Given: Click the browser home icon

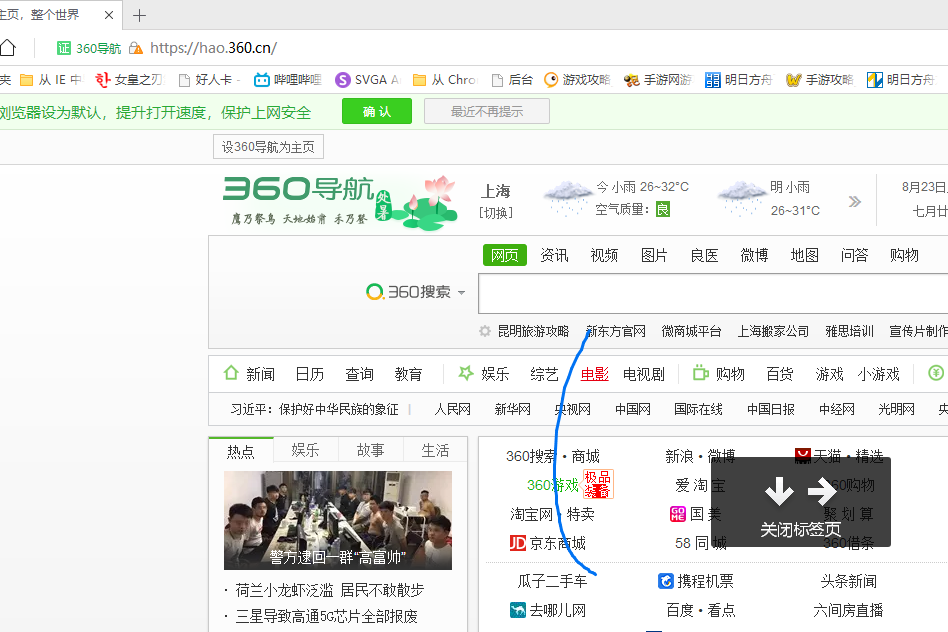Looking at the screenshot, I should click(x=9, y=47).
